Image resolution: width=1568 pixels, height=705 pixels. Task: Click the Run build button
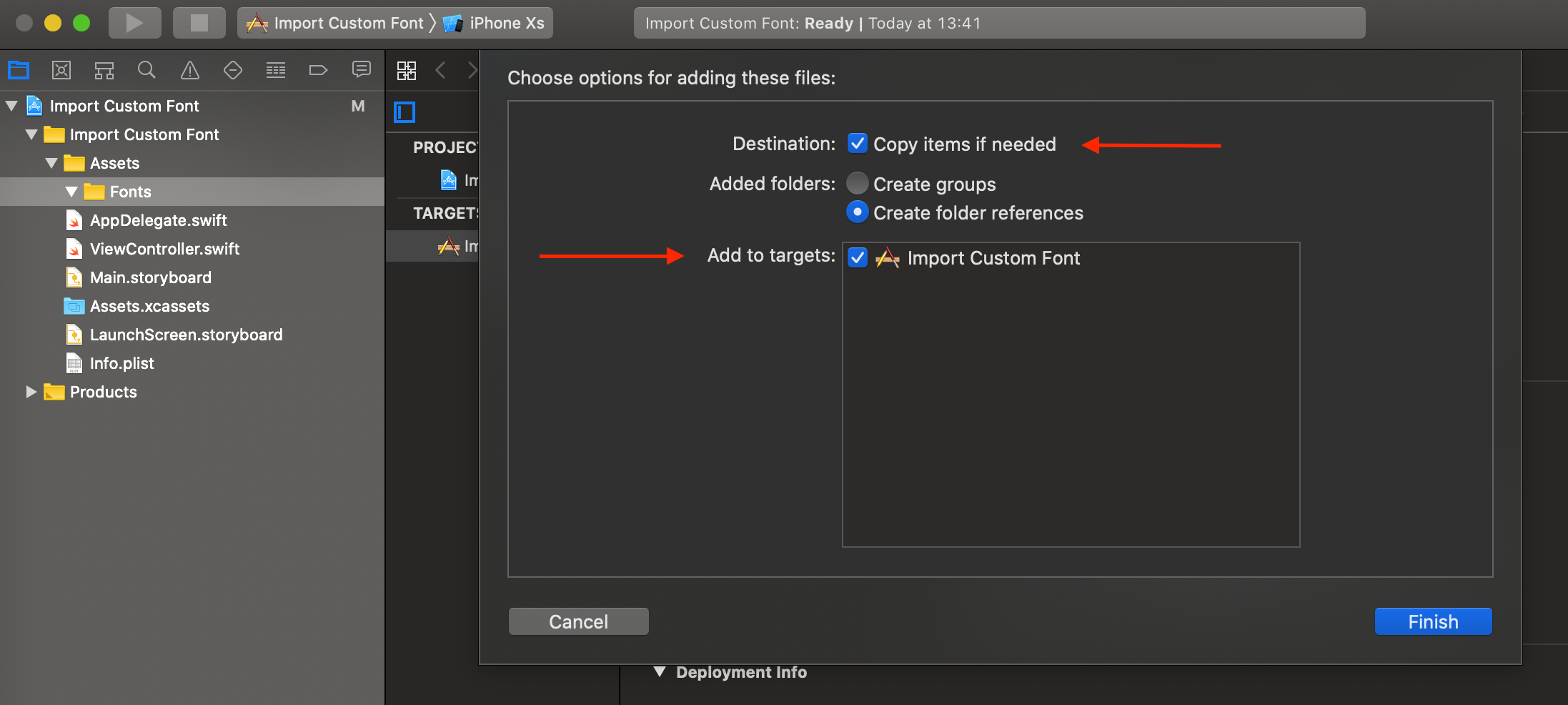tap(134, 23)
